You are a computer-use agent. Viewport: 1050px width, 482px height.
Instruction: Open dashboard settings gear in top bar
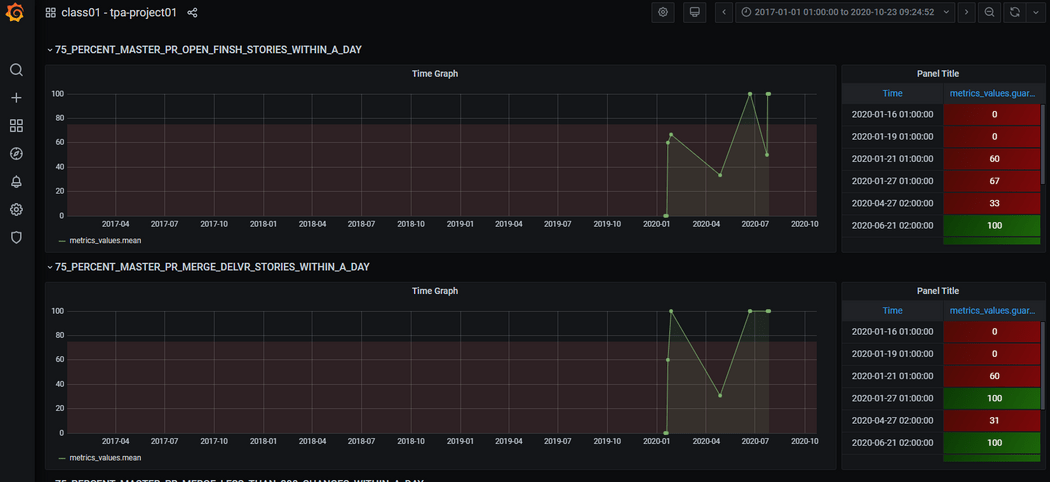tap(663, 12)
